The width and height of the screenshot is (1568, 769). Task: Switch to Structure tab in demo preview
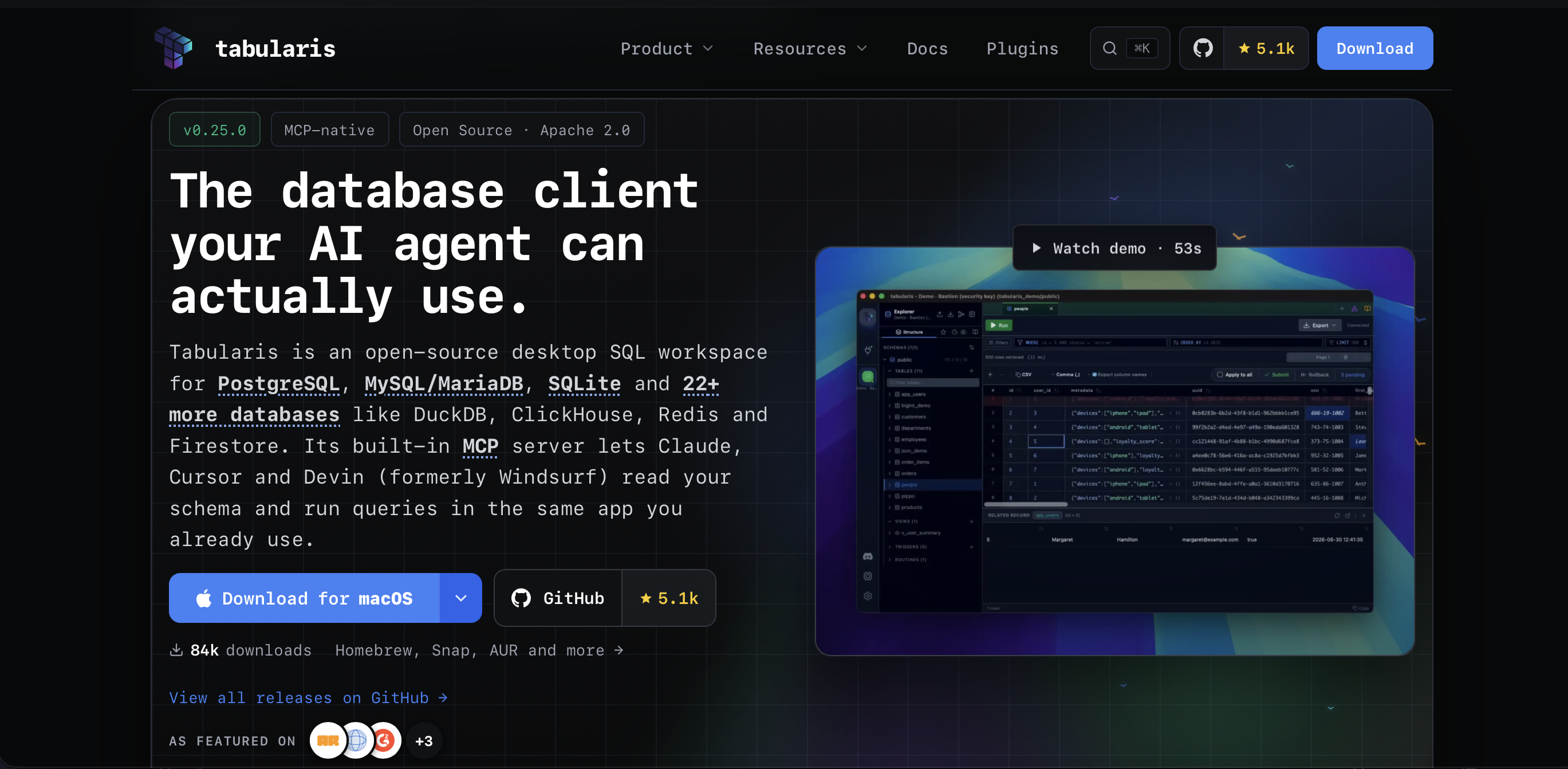(909, 332)
